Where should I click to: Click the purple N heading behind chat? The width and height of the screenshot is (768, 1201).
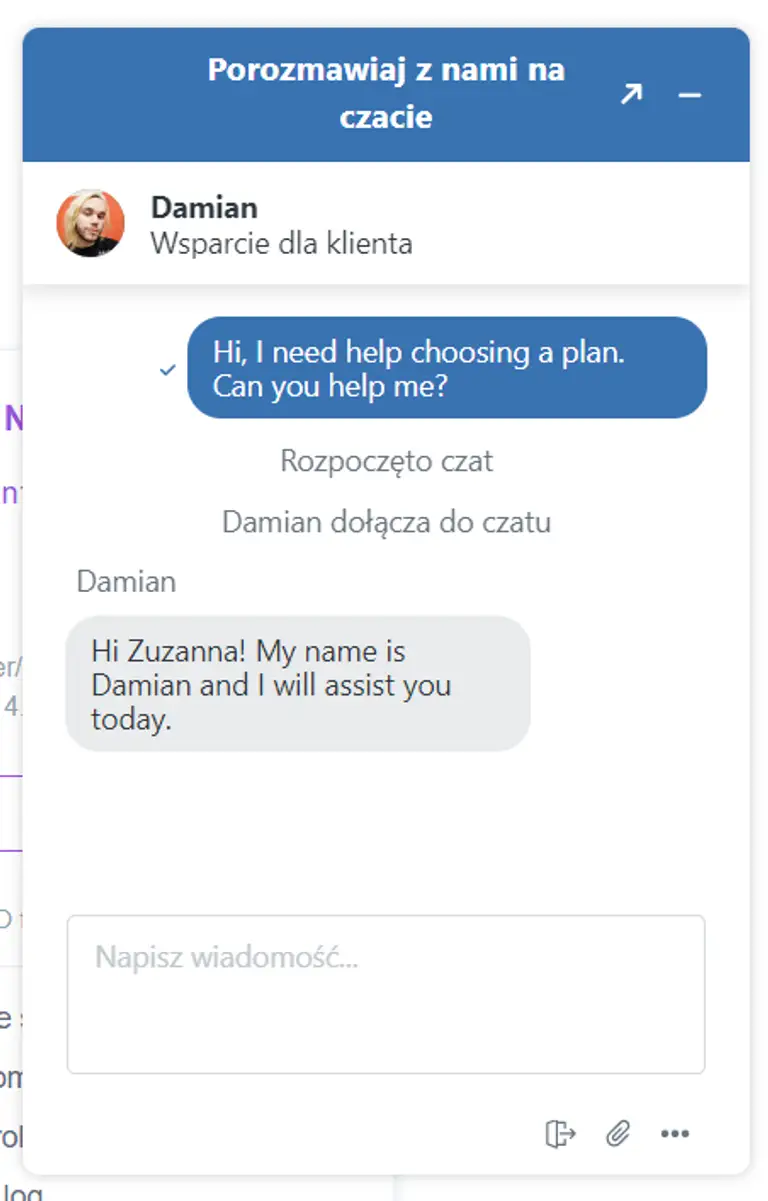[x=13, y=417]
